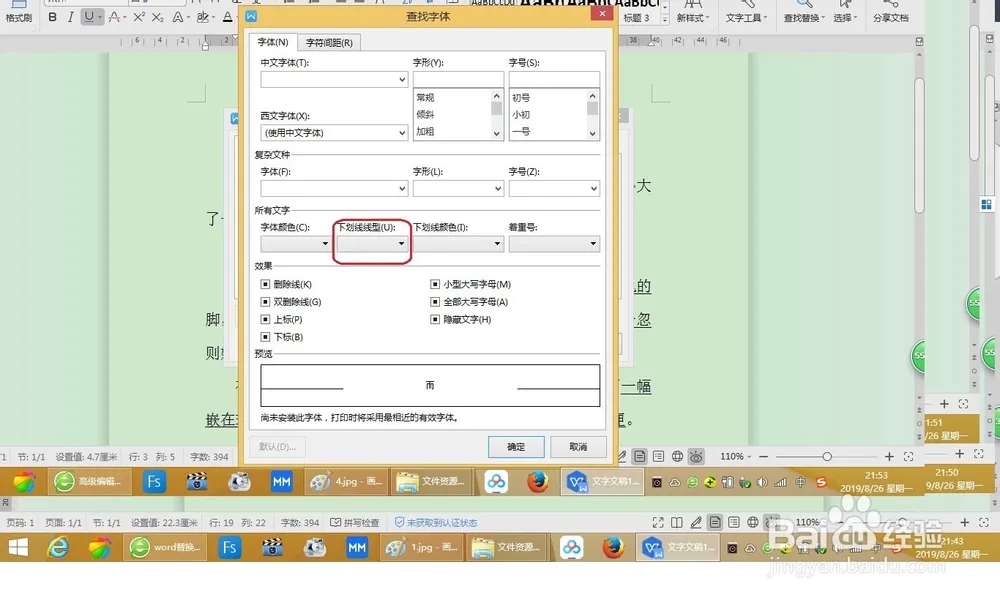Click down arrow of 字号 list scrollbar

coord(592,133)
